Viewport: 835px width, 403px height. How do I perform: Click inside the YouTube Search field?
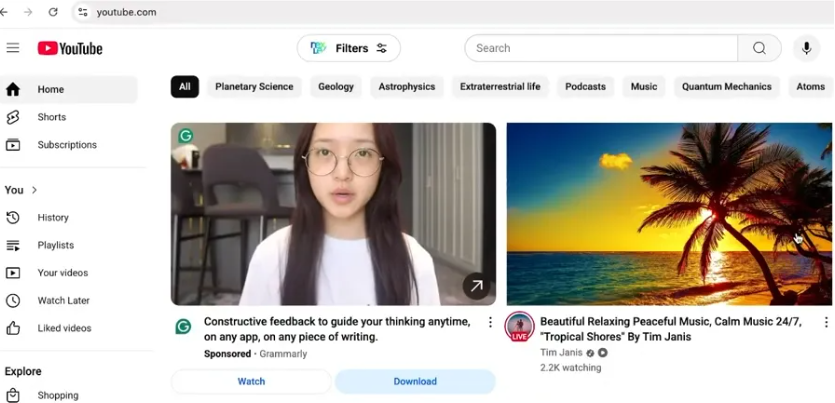(x=601, y=48)
